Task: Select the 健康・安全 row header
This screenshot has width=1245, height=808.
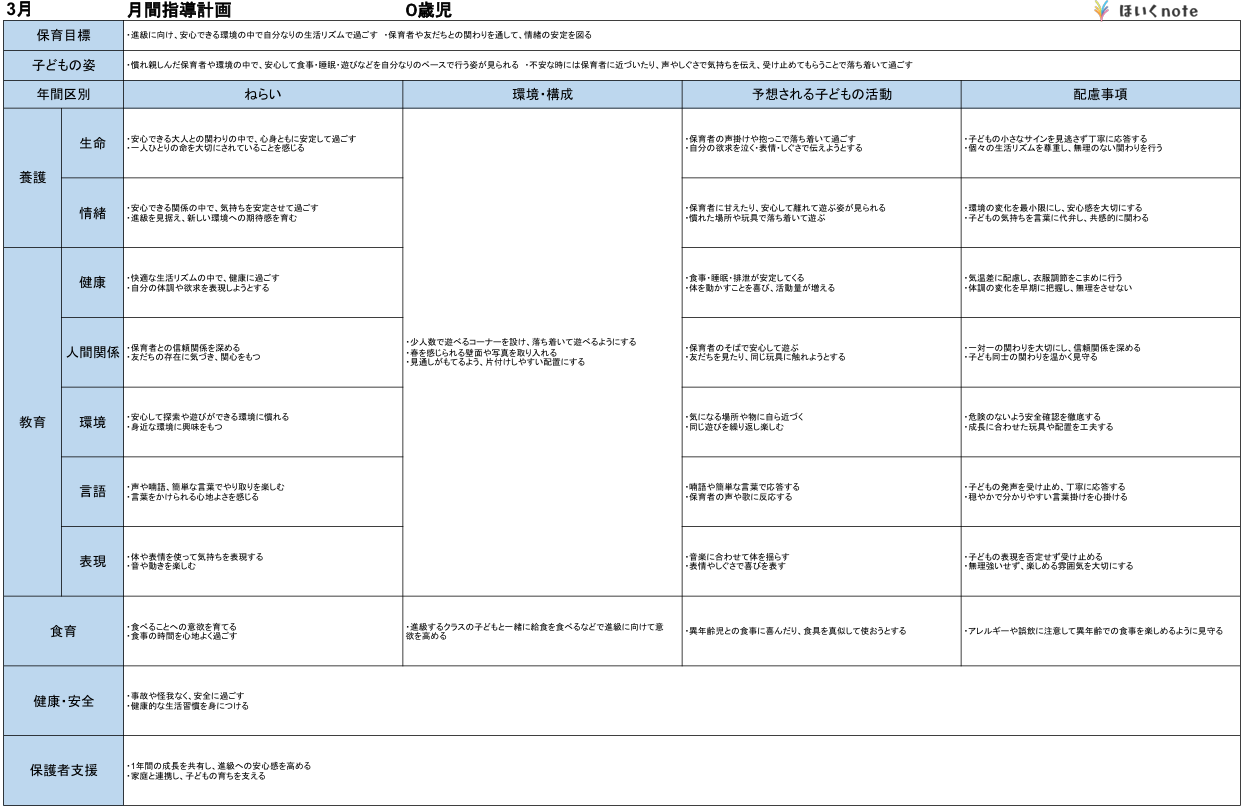Action: [x=63, y=700]
